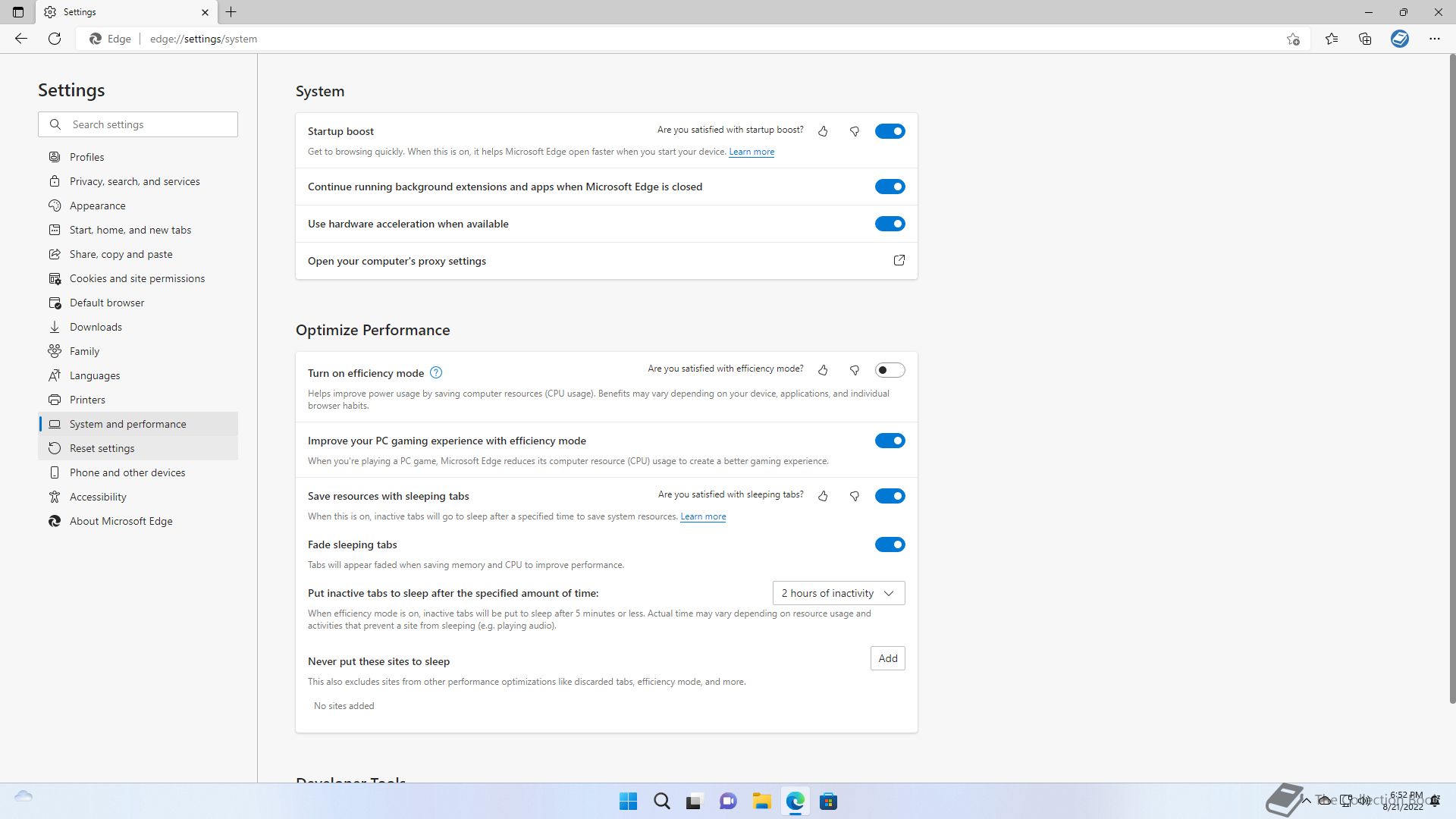Image resolution: width=1456 pixels, height=819 pixels.
Task: Add this page to favorites star
Action: [x=1293, y=39]
